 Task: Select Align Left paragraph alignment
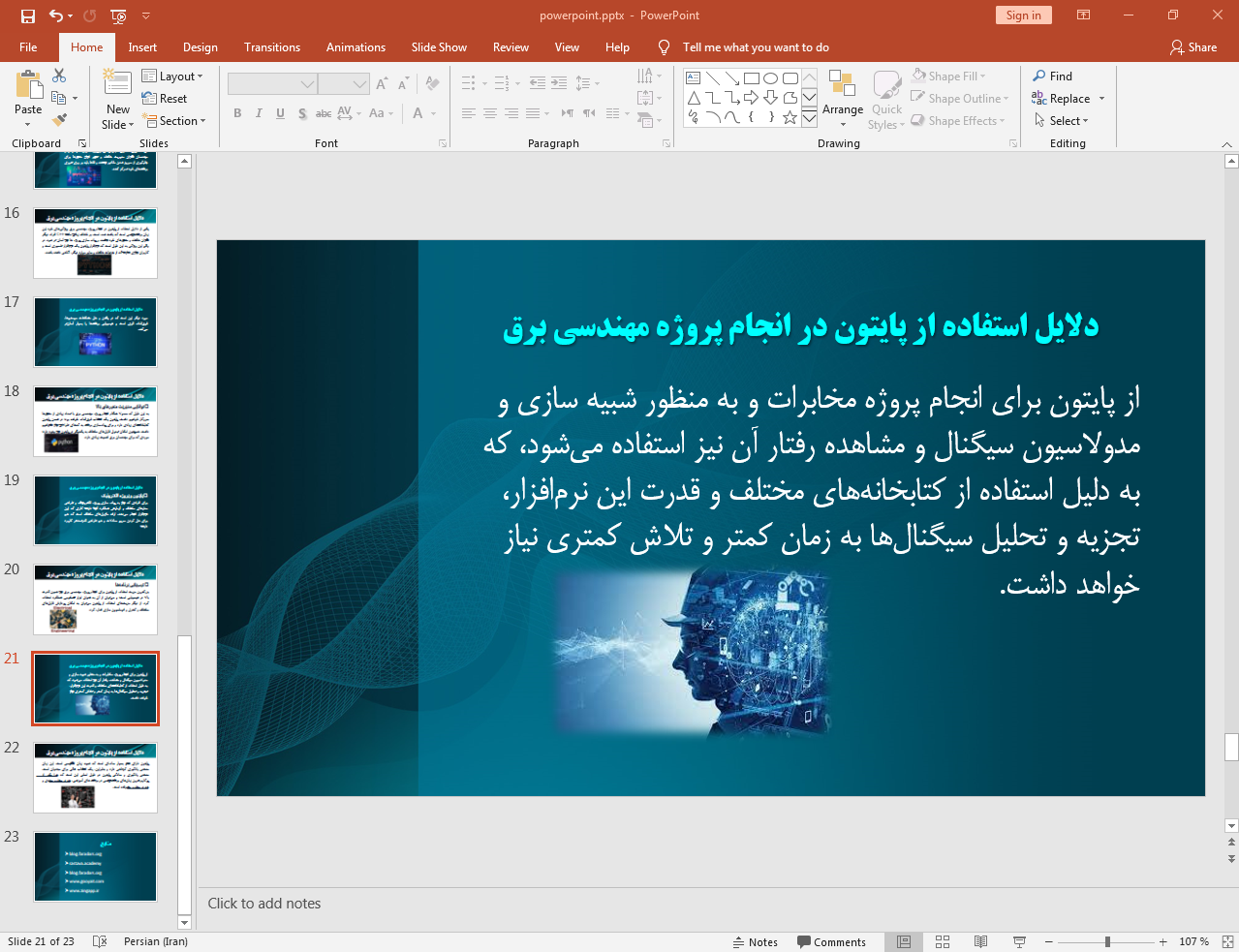[468, 113]
